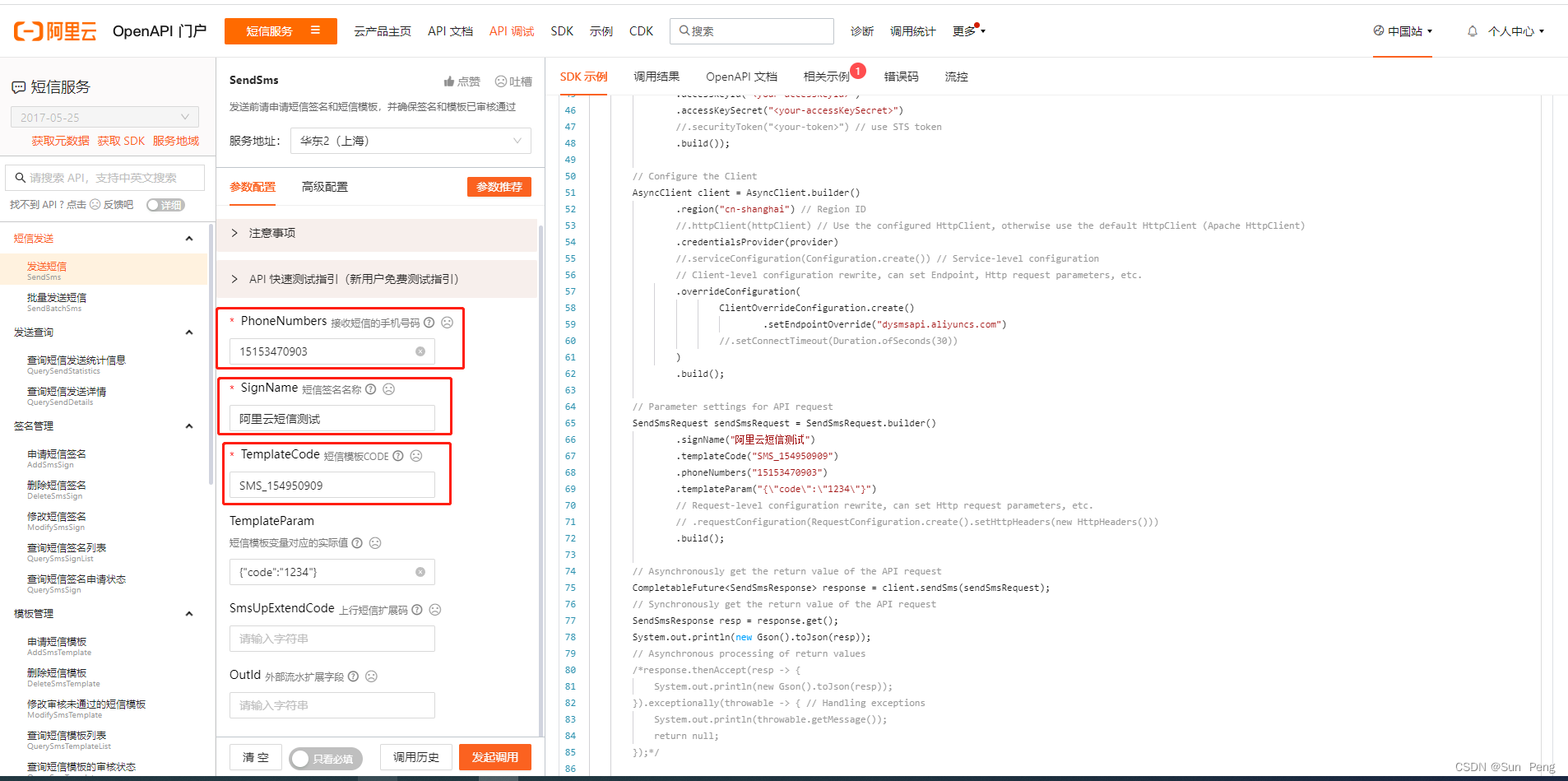This screenshot has width=1568, height=781.
Task: Focus the top 搜索 search box
Action: pyautogui.click(x=752, y=31)
